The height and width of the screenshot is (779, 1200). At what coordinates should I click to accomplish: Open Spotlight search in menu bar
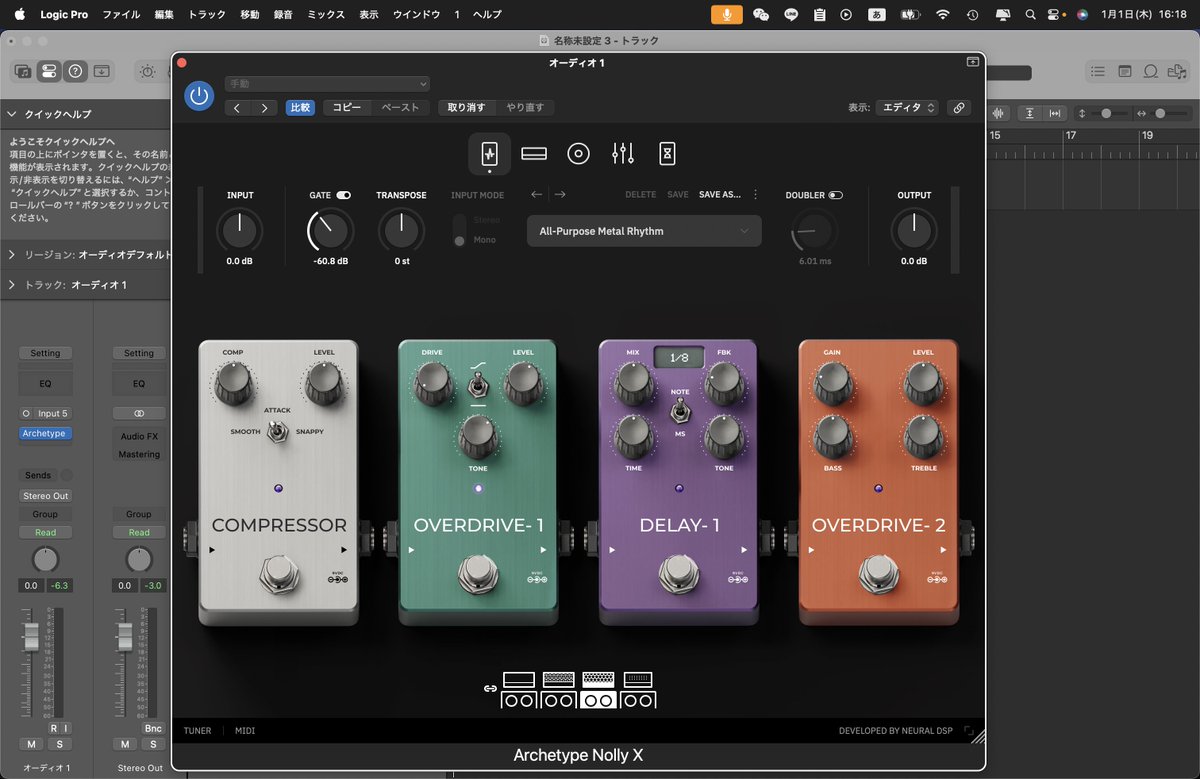(x=1031, y=15)
